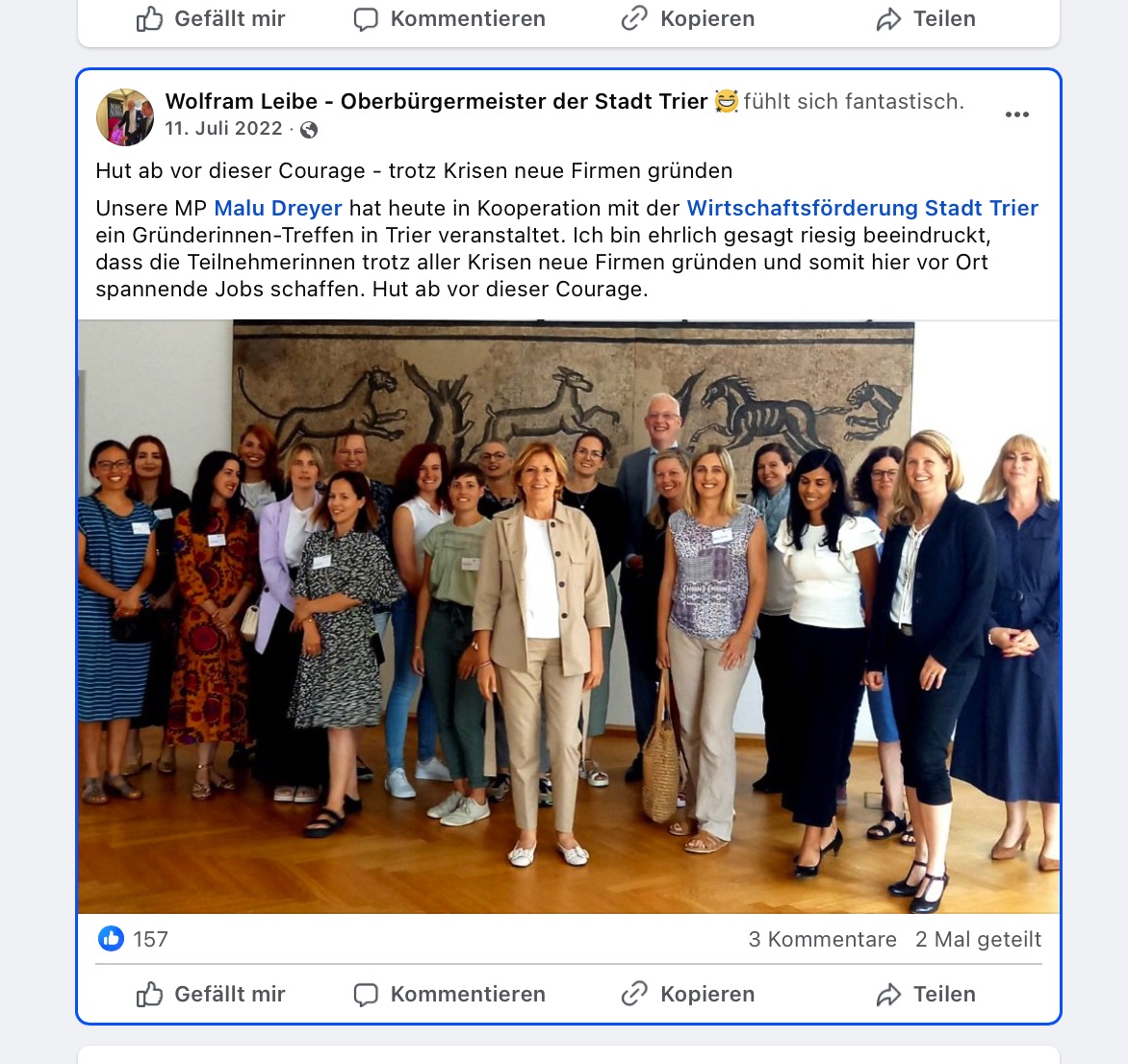Open the 11. Juli 2022 post timestamp
The image size is (1128, 1064).
coord(223,129)
